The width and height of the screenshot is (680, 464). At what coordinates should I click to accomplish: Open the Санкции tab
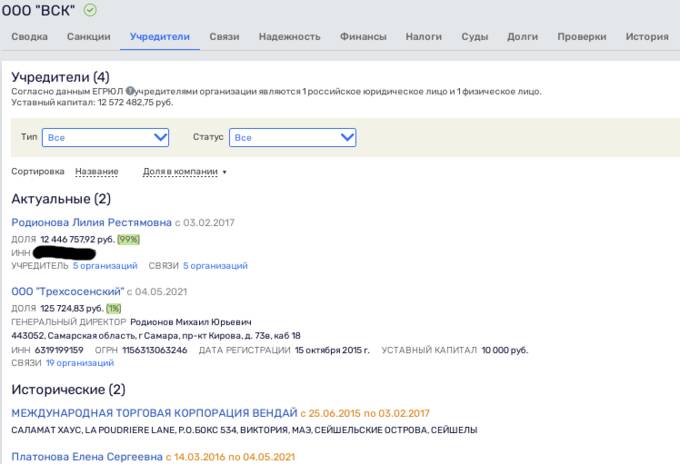coord(88,37)
